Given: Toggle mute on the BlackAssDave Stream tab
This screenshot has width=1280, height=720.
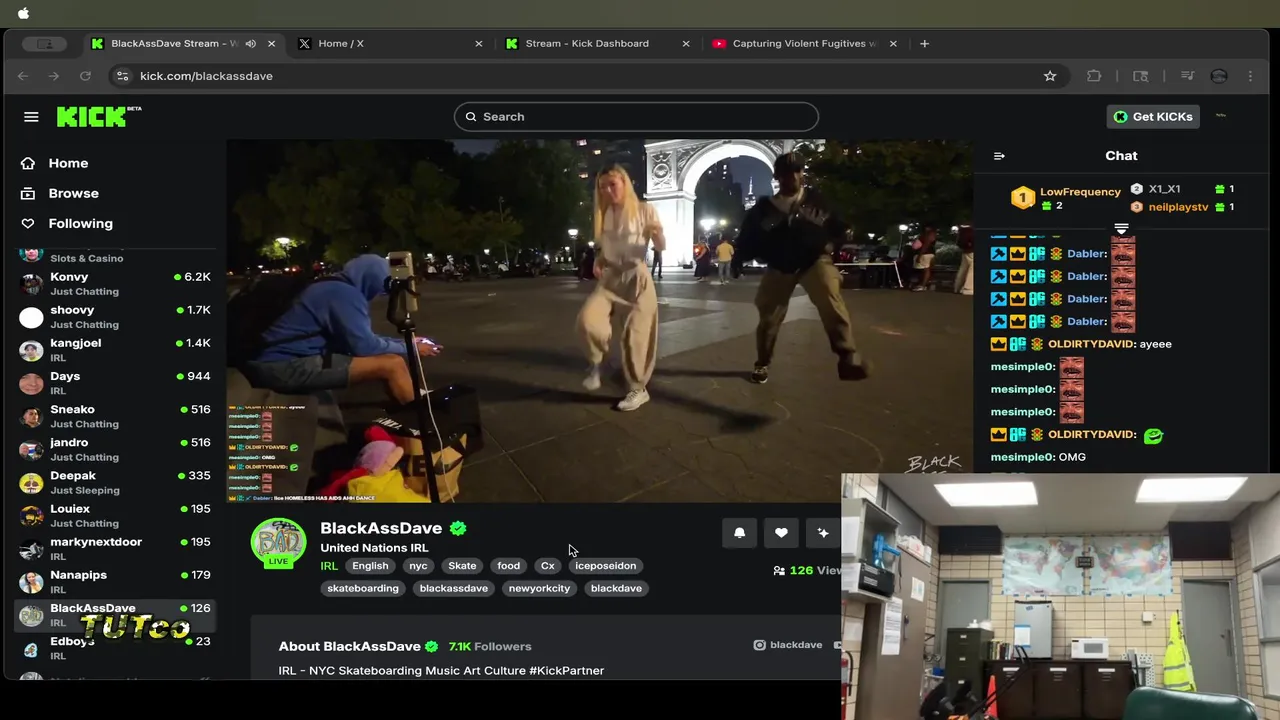Looking at the screenshot, I should point(251,43).
